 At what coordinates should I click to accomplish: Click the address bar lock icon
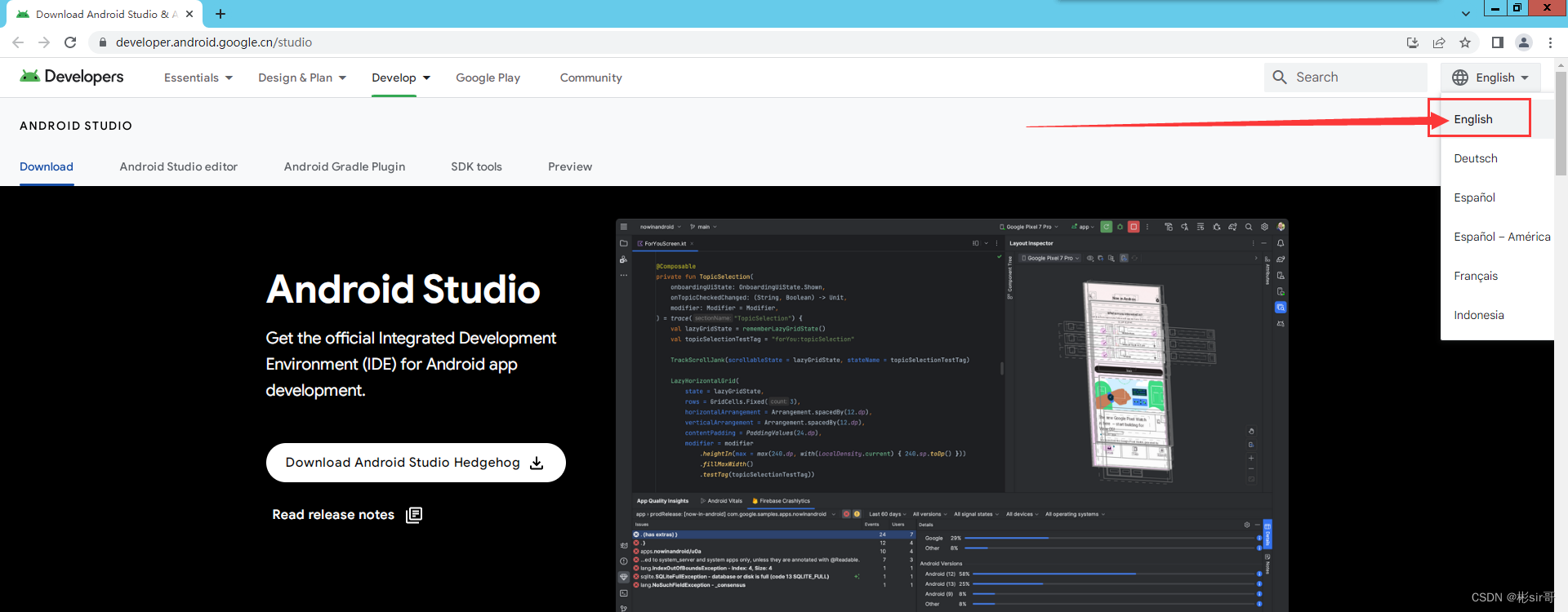coord(102,42)
